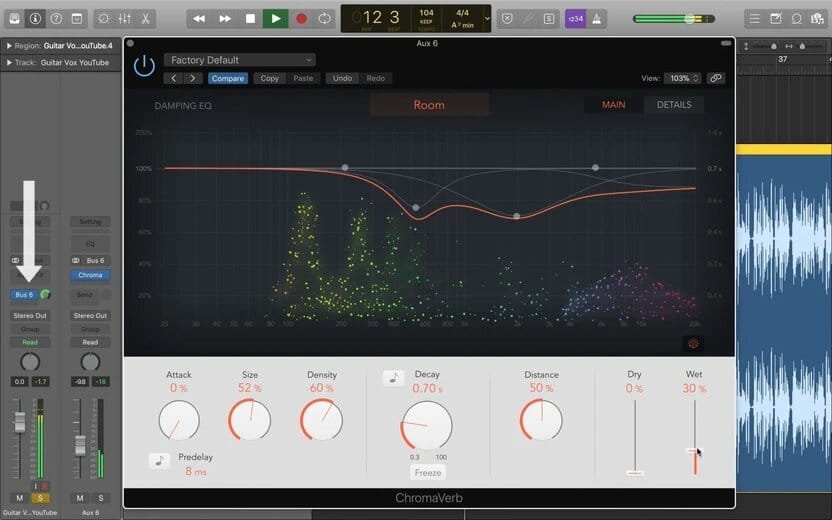Image resolution: width=832 pixels, height=520 pixels.
Task: Open the List Editors icon
Action: tap(754, 19)
